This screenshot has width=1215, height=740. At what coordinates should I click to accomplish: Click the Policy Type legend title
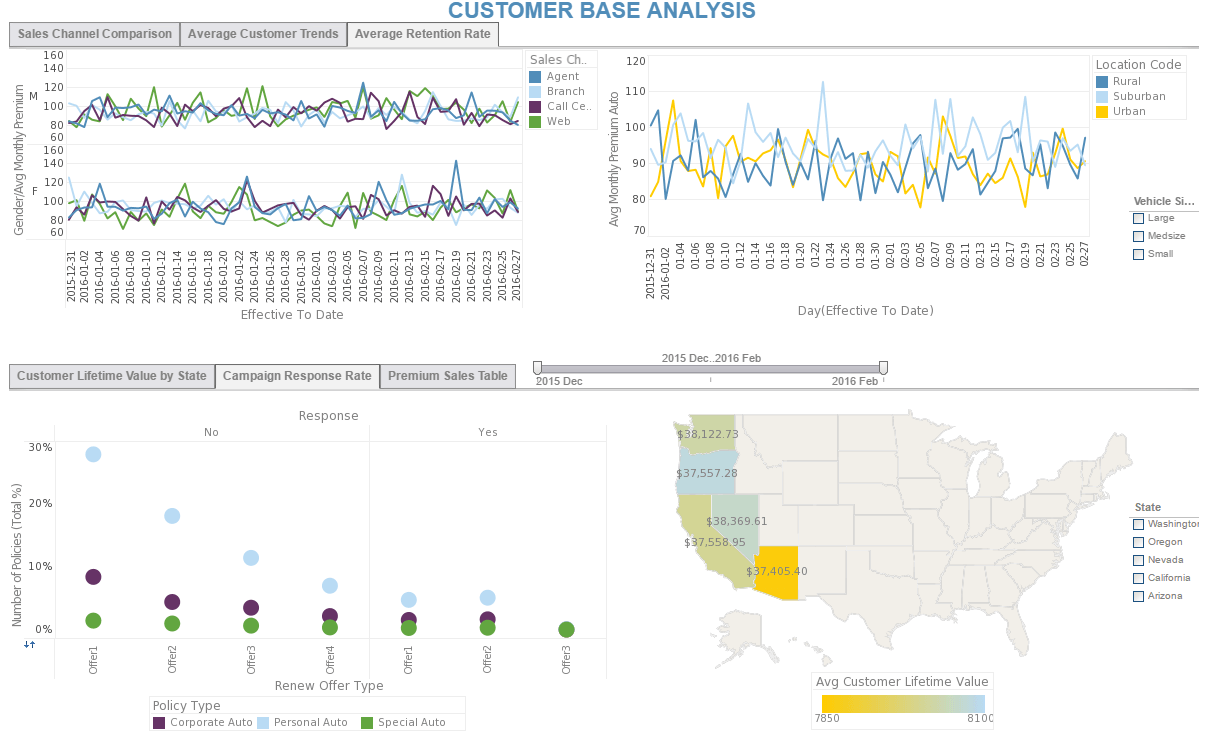coord(186,705)
